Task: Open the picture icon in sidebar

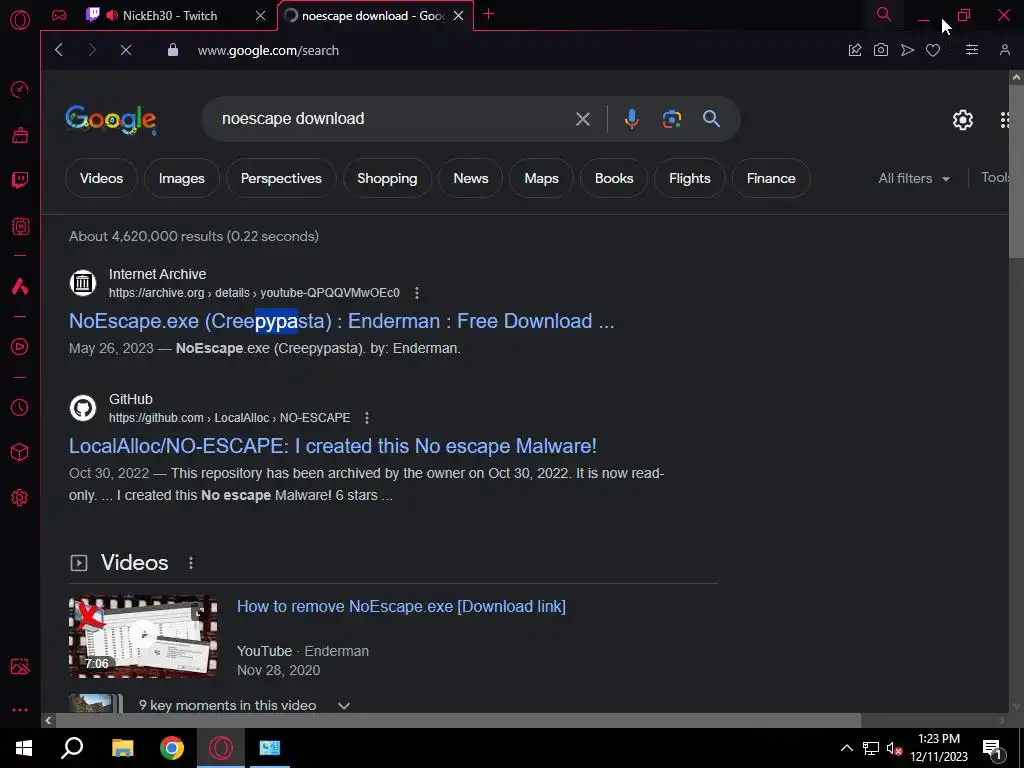Action: 20,666
